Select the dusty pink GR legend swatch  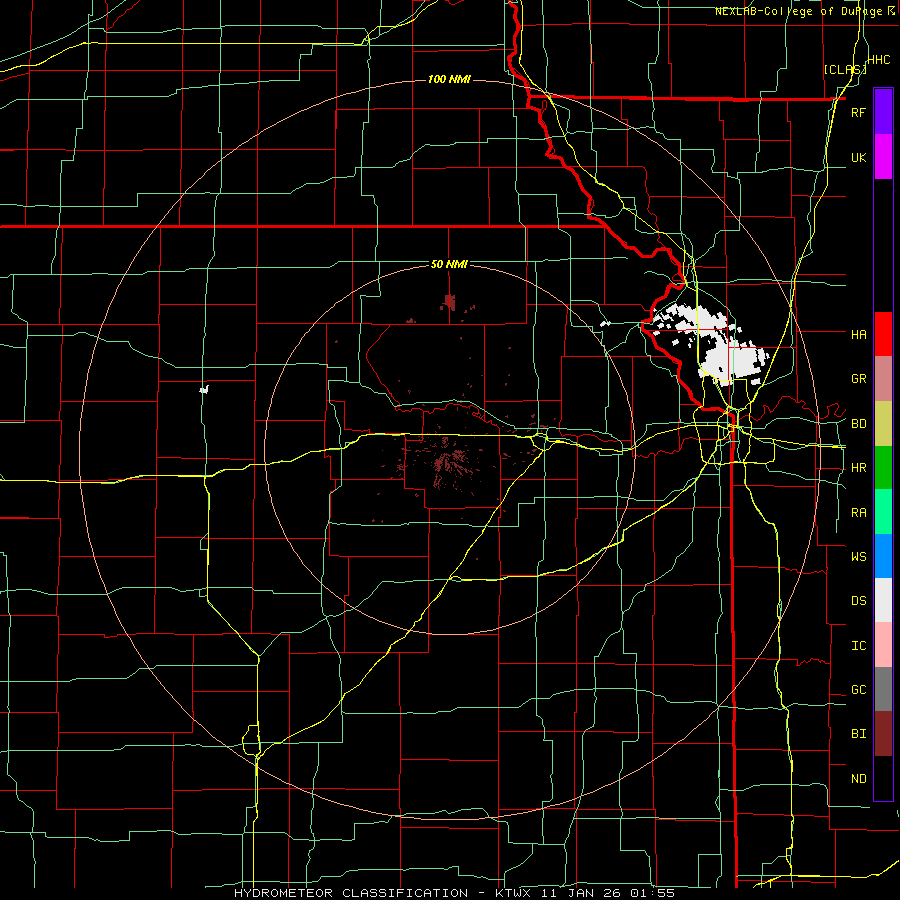883,379
